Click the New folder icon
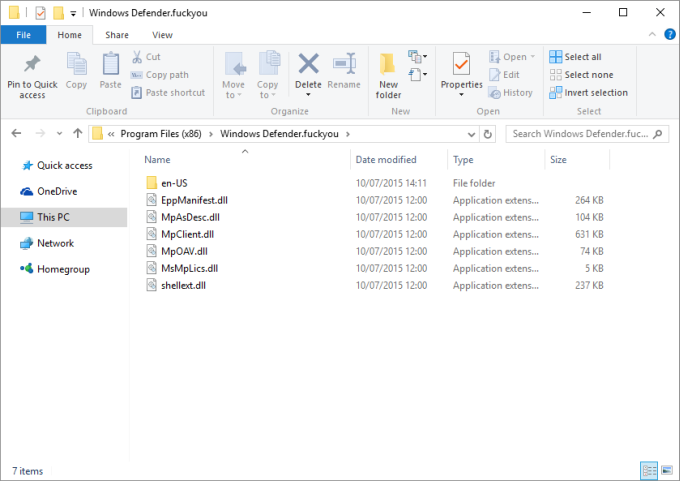The width and height of the screenshot is (680, 481). tap(388, 66)
